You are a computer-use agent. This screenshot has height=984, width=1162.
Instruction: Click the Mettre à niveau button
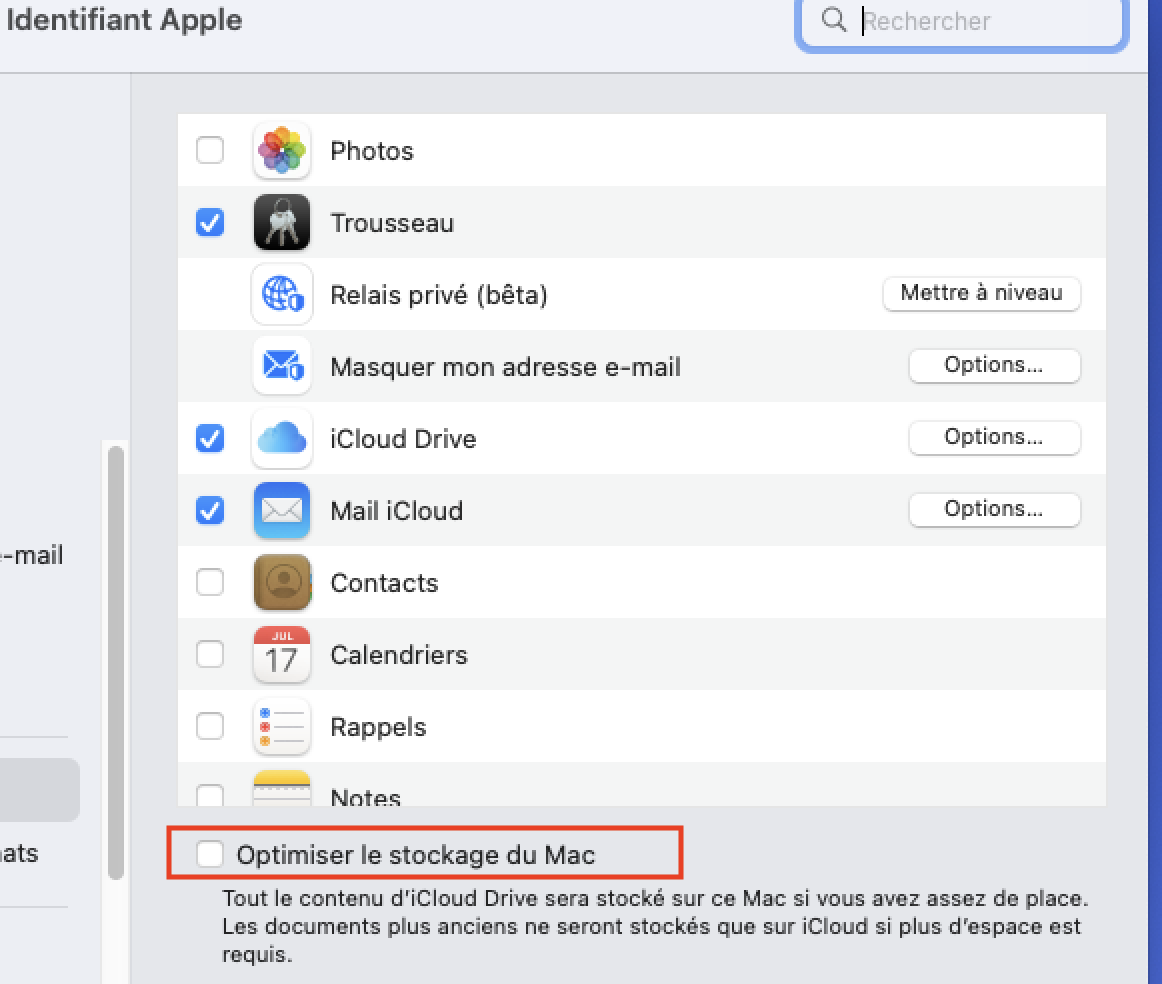(981, 293)
